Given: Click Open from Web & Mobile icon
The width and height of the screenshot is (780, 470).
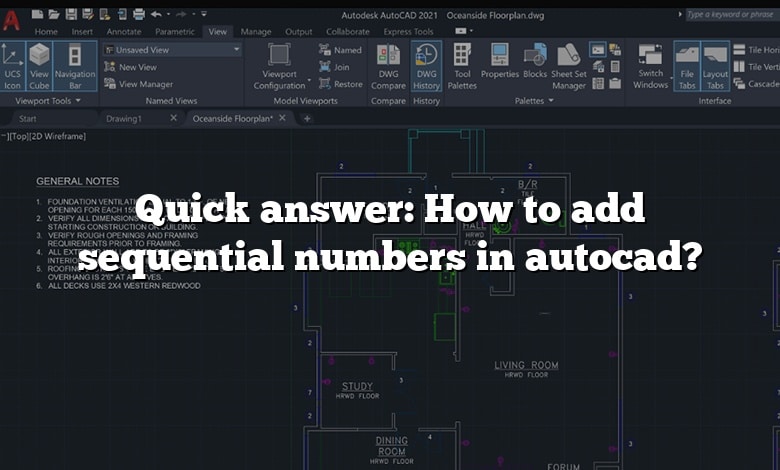Looking at the screenshot, I should click(105, 14).
